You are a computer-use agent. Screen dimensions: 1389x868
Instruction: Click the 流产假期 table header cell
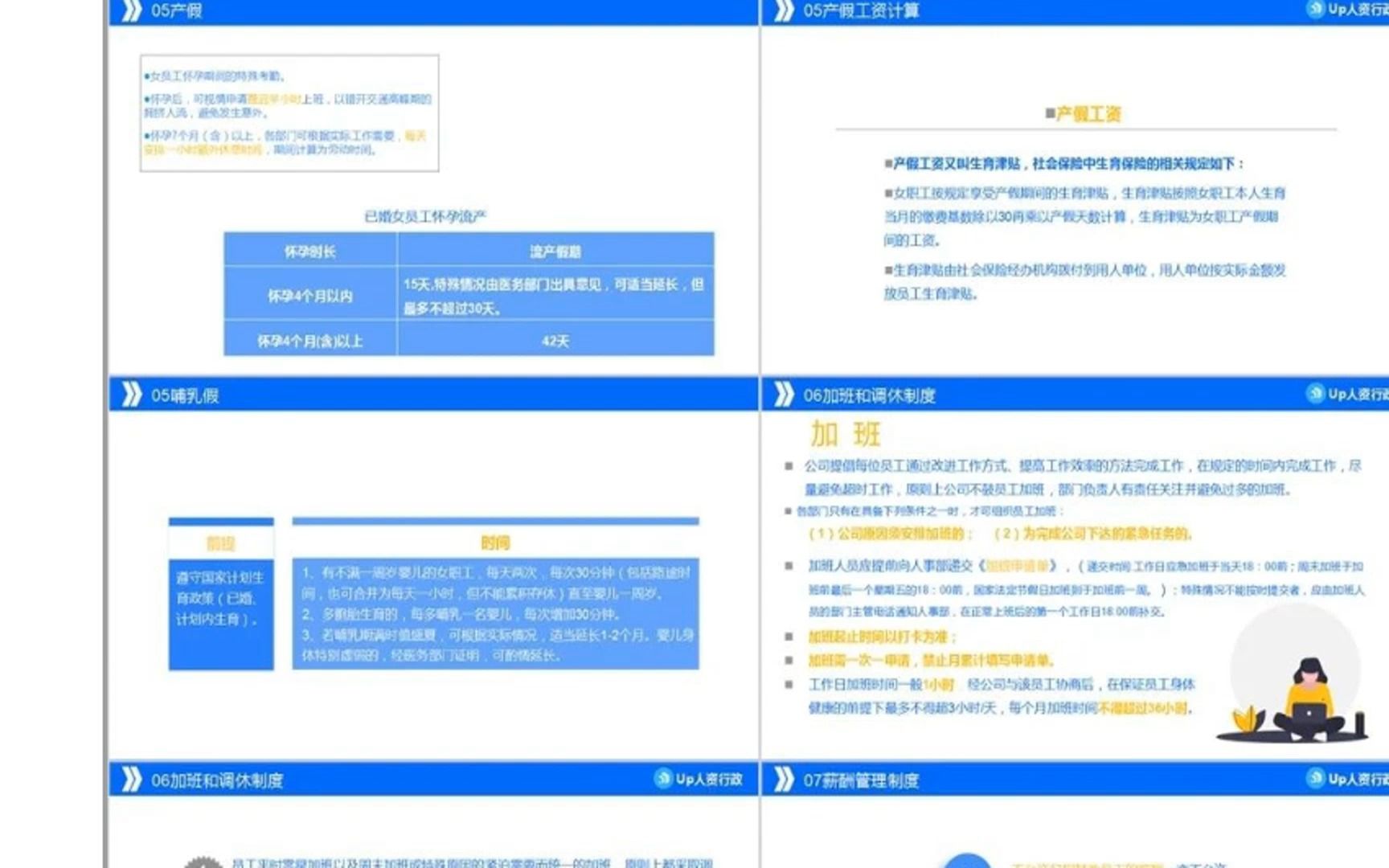[555, 251]
